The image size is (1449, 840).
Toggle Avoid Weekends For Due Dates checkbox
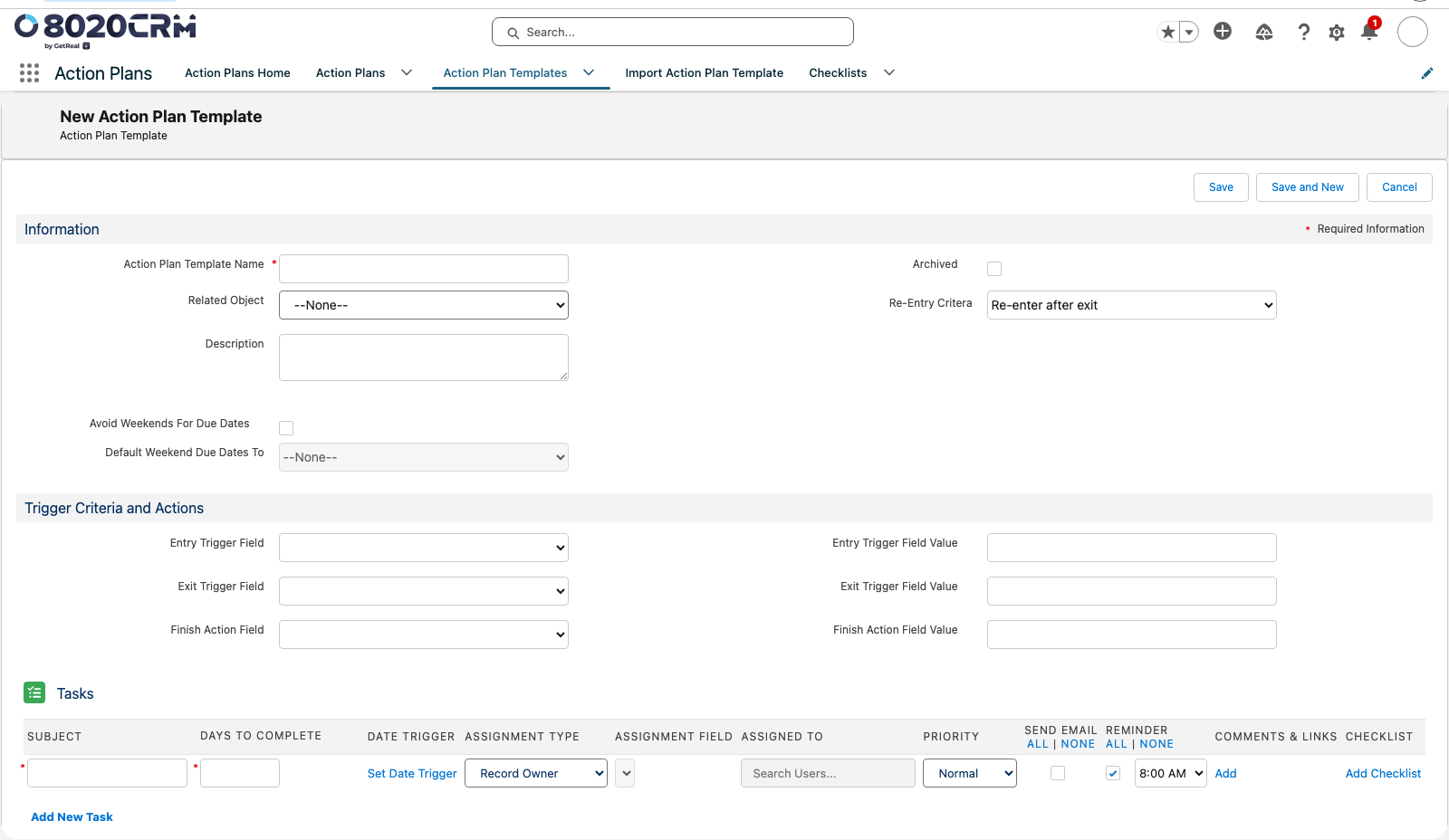click(x=286, y=428)
